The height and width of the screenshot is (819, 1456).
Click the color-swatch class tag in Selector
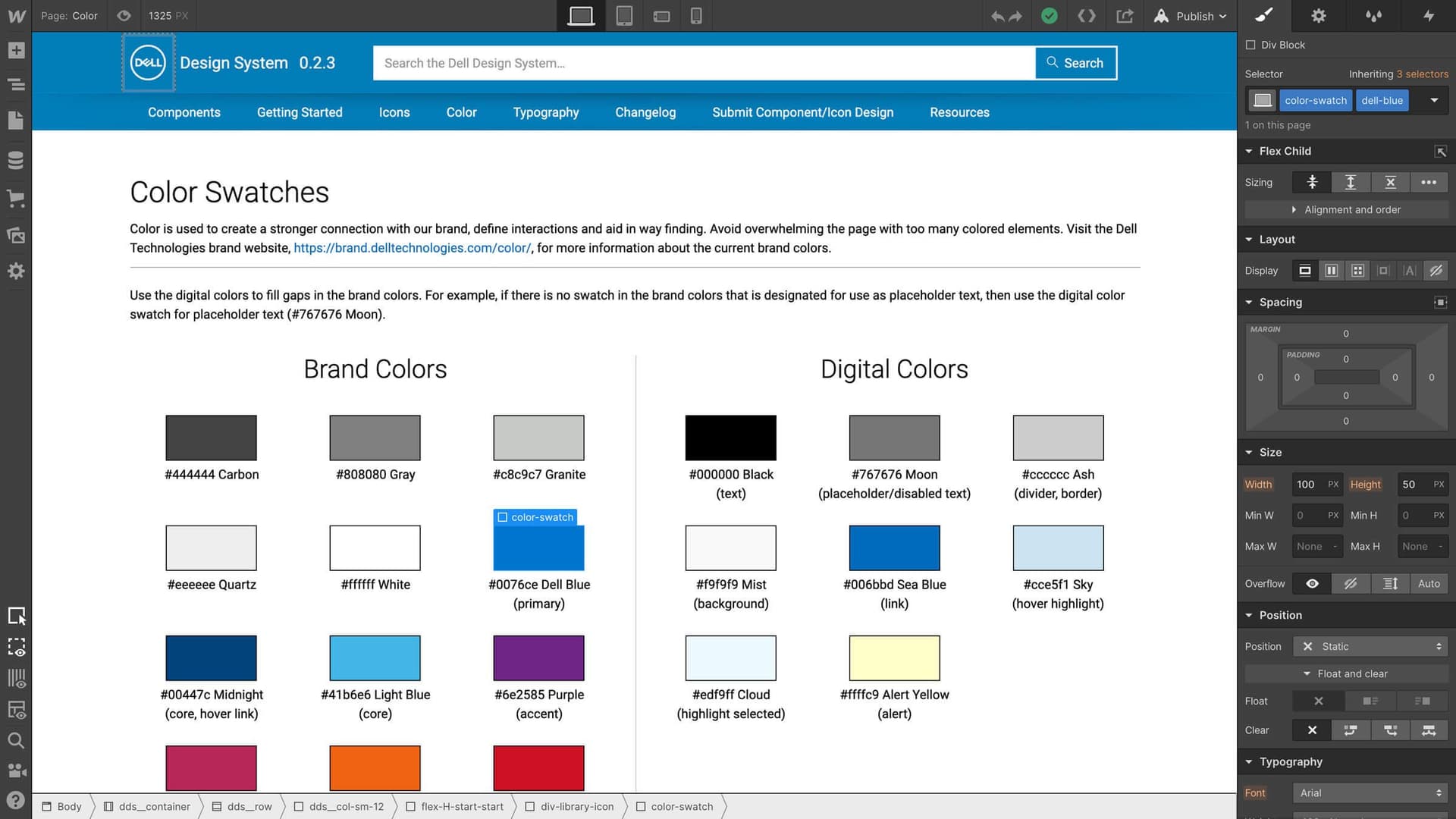(1316, 100)
